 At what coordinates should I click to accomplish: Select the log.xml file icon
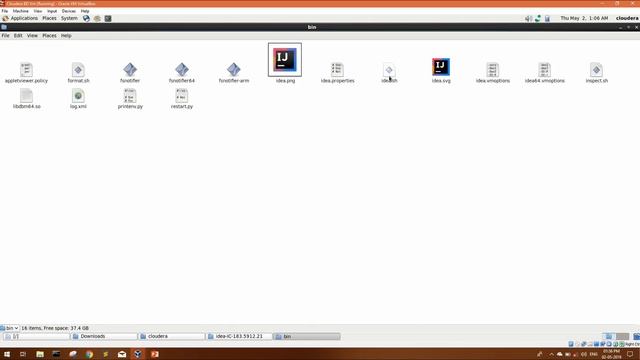pos(78,96)
